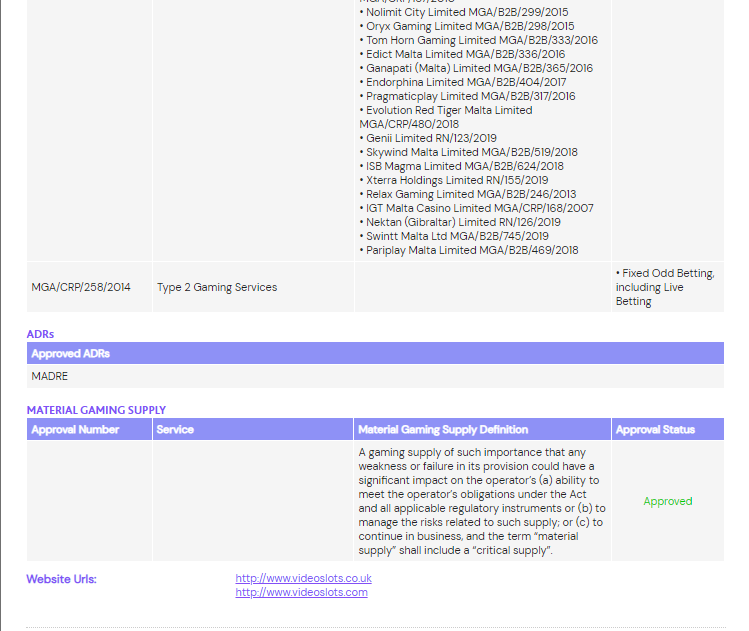749x631 pixels.
Task: Click the MATERIAL GAMING SUPPLY heading
Action: pos(96,410)
